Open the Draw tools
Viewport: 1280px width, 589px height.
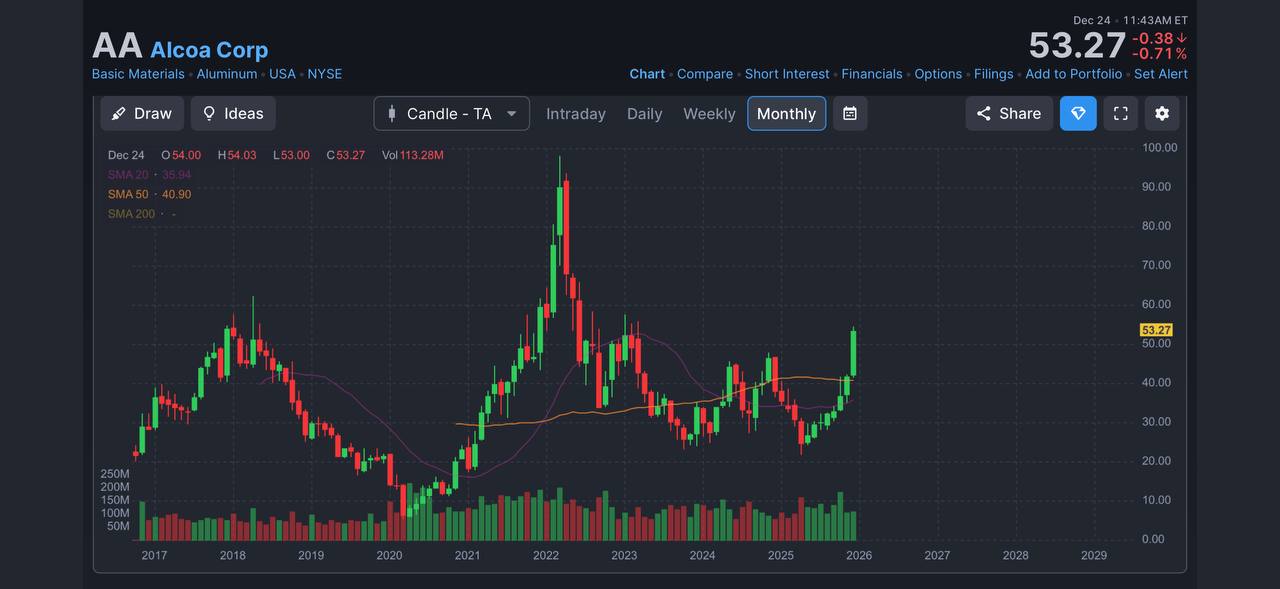point(142,114)
